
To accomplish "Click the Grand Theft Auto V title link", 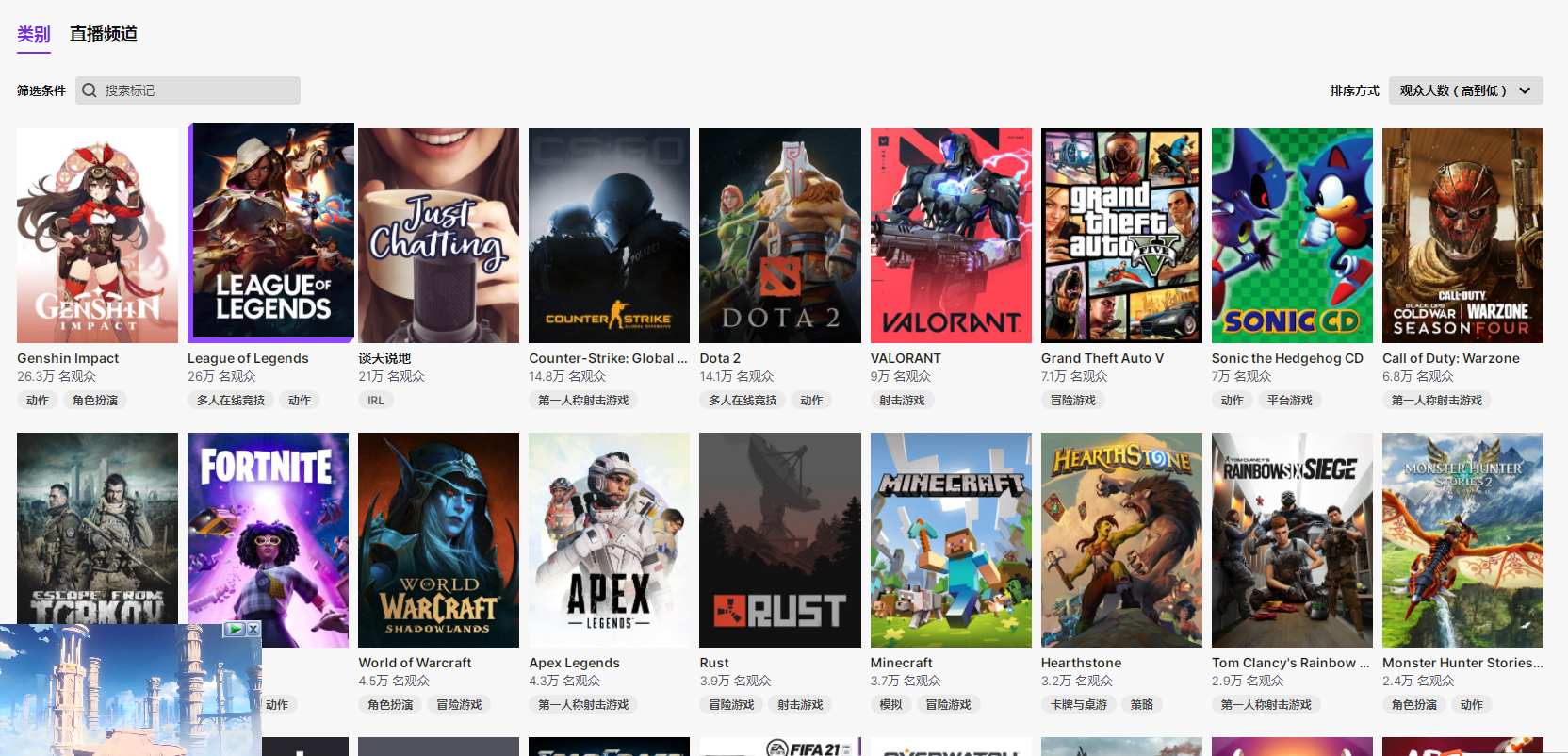I will coord(1102,358).
